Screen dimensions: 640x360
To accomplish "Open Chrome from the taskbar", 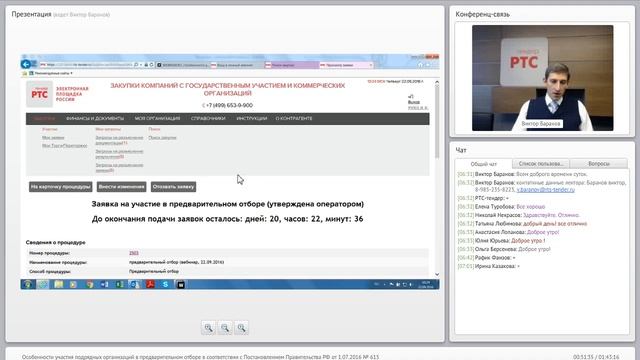I will (x=89, y=284).
